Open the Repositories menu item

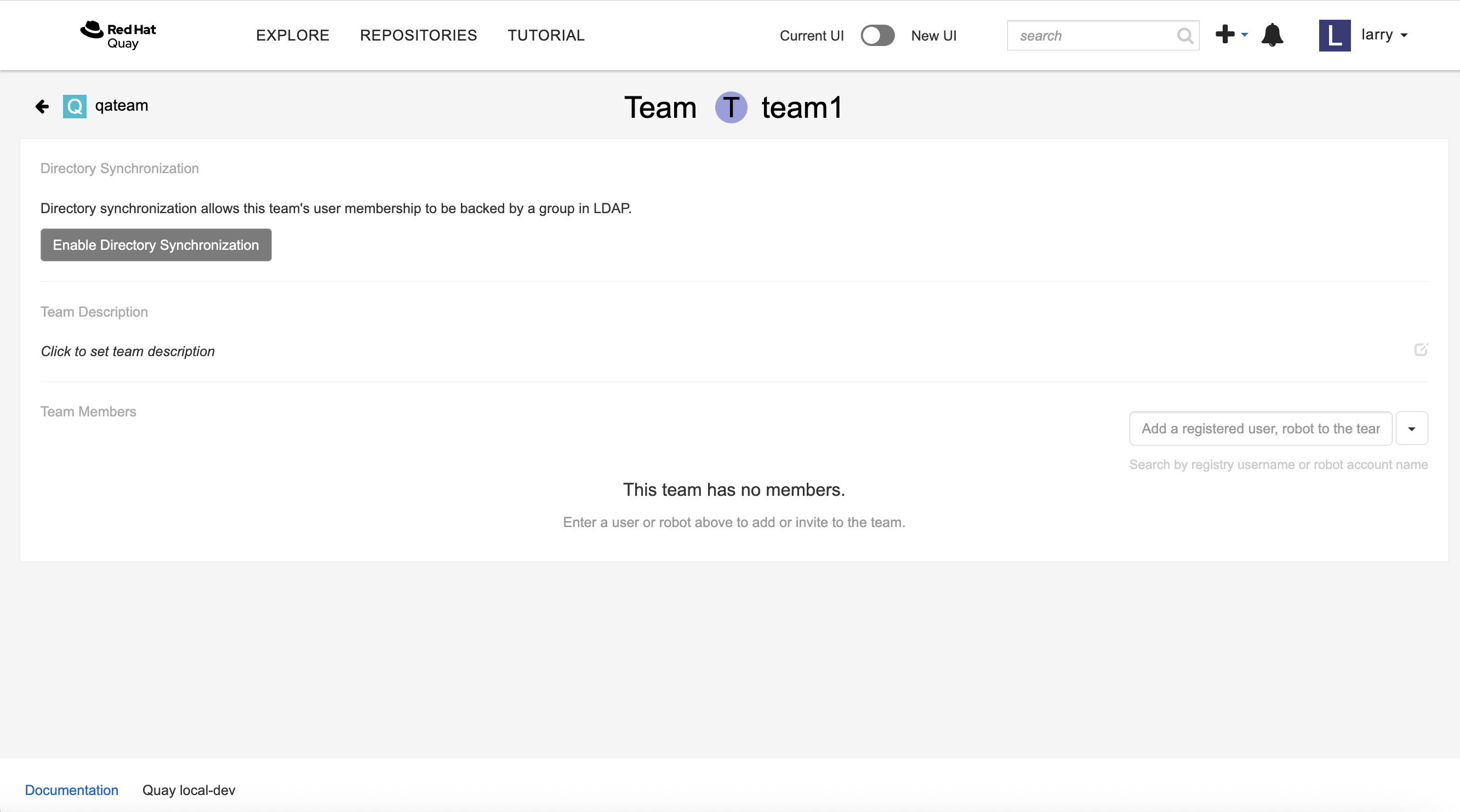pyautogui.click(x=418, y=35)
